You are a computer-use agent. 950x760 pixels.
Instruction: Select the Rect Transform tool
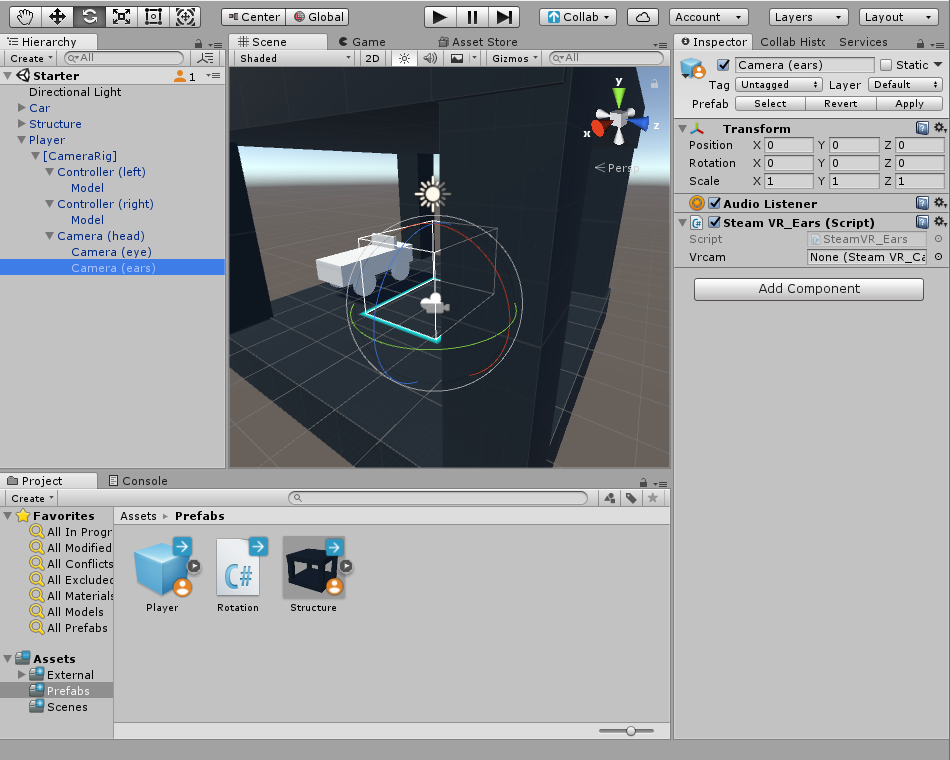pos(153,16)
